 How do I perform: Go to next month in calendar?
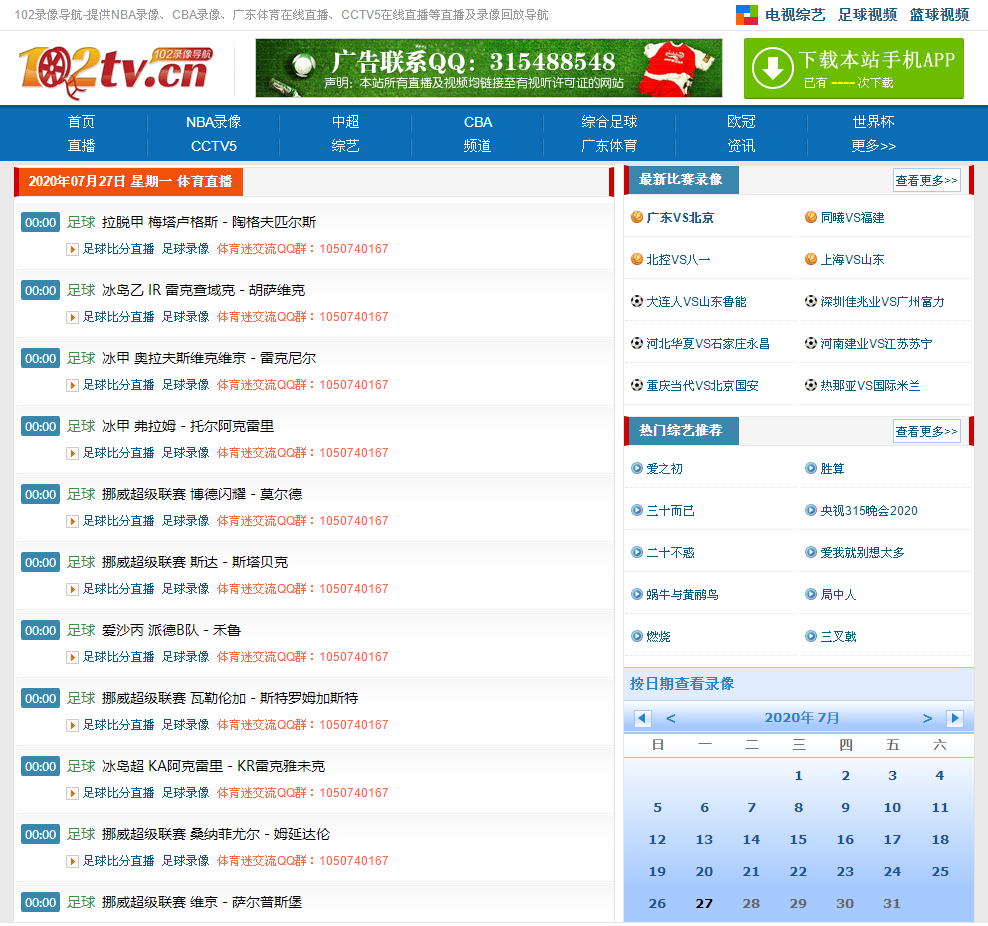(927, 718)
